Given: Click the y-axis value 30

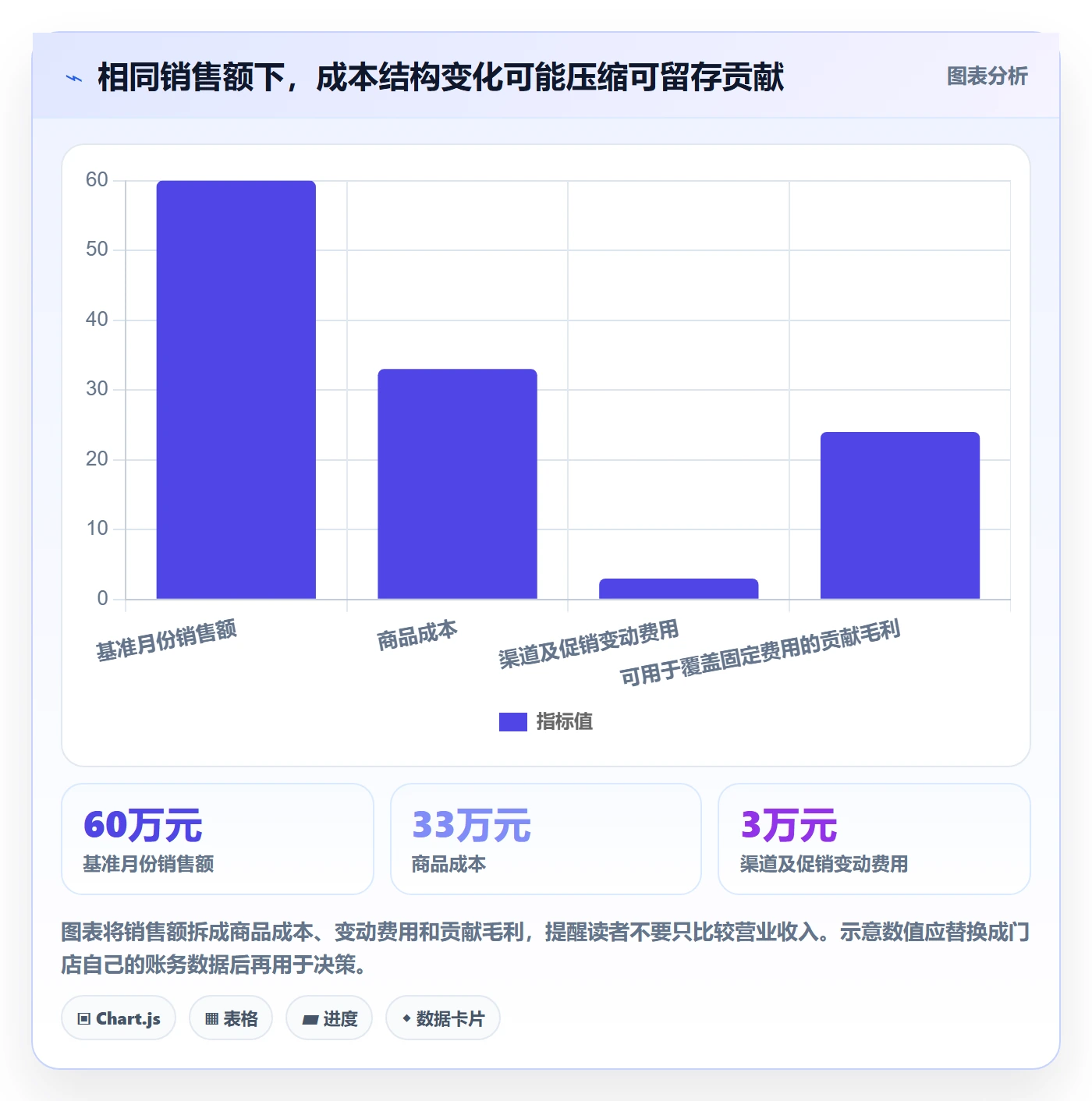Looking at the screenshot, I should click(x=97, y=389).
